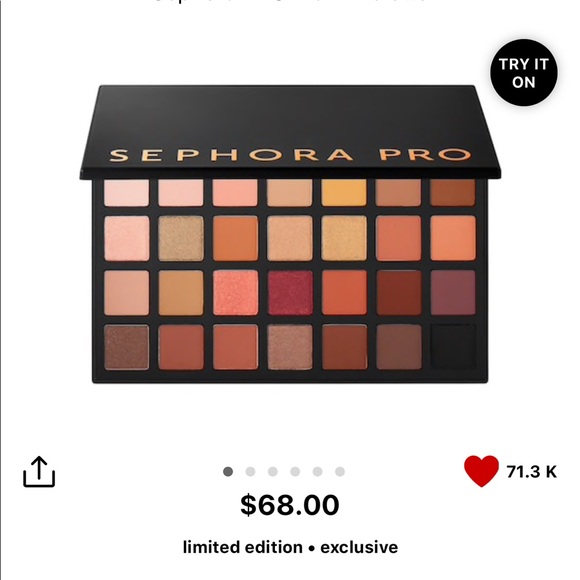Tap the red heart favorite icon
Image resolution: width=580 pixels, height=580 pixels.
(x=481, y=471)
